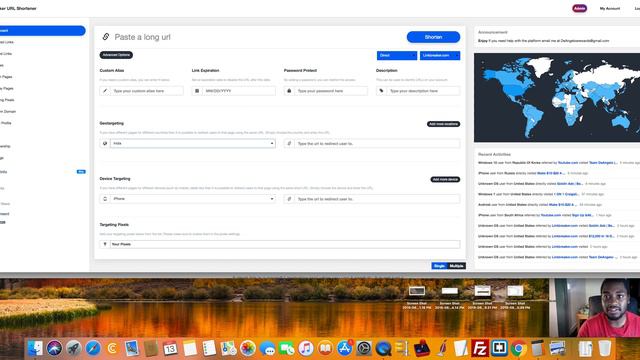Click the link icon in the Device Targeting redirect field
640x360 pixels.
coord(289,199)
